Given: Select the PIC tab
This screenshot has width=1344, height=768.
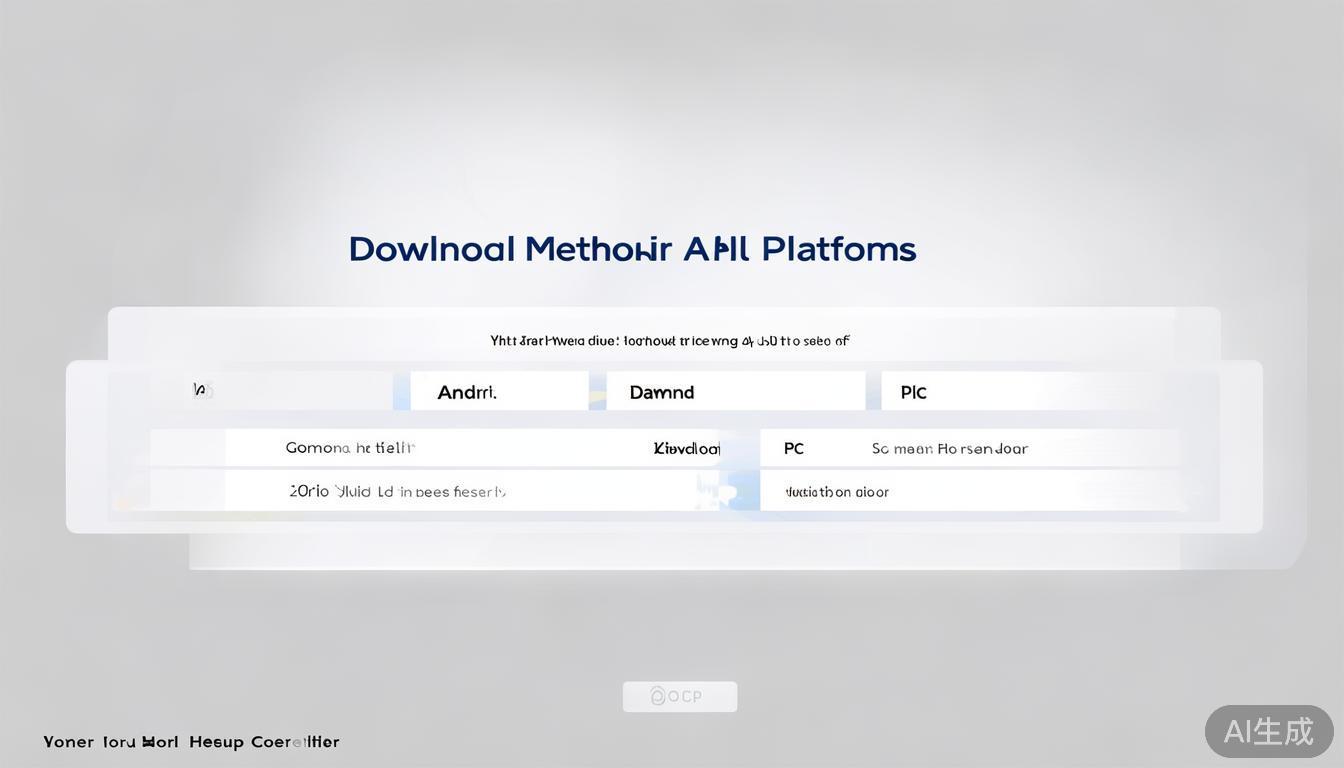Looking at the screenshot, I should (x=913, y=392).
